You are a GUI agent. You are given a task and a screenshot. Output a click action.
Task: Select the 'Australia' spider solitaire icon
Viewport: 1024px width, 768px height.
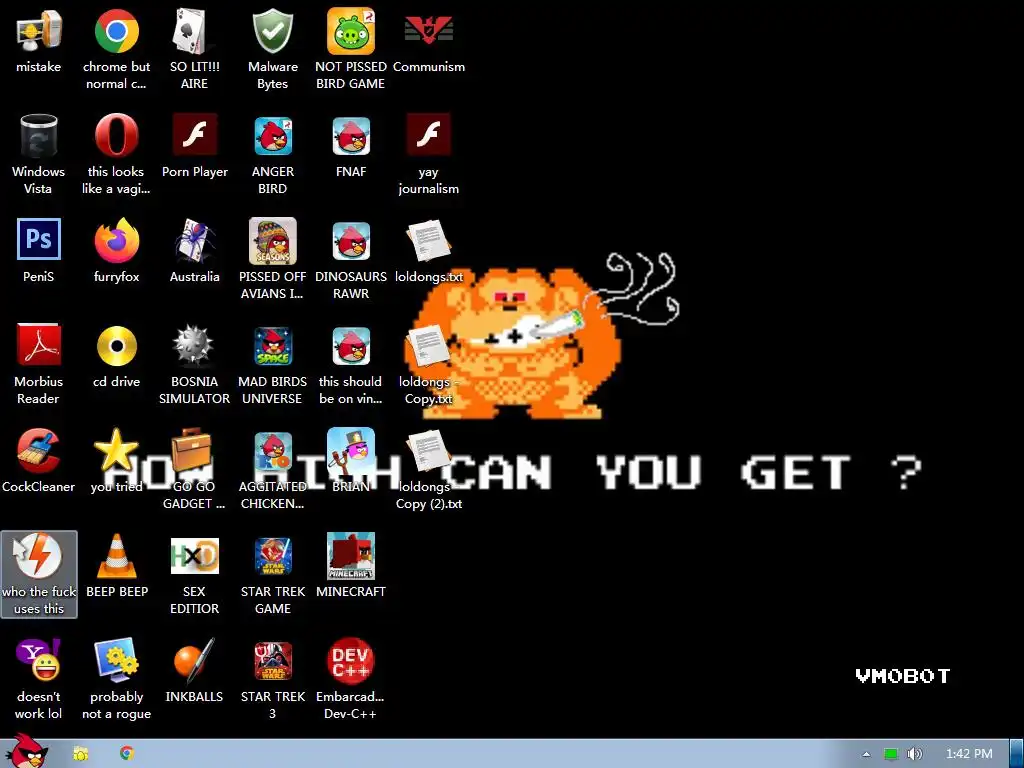tap(195, 240)
